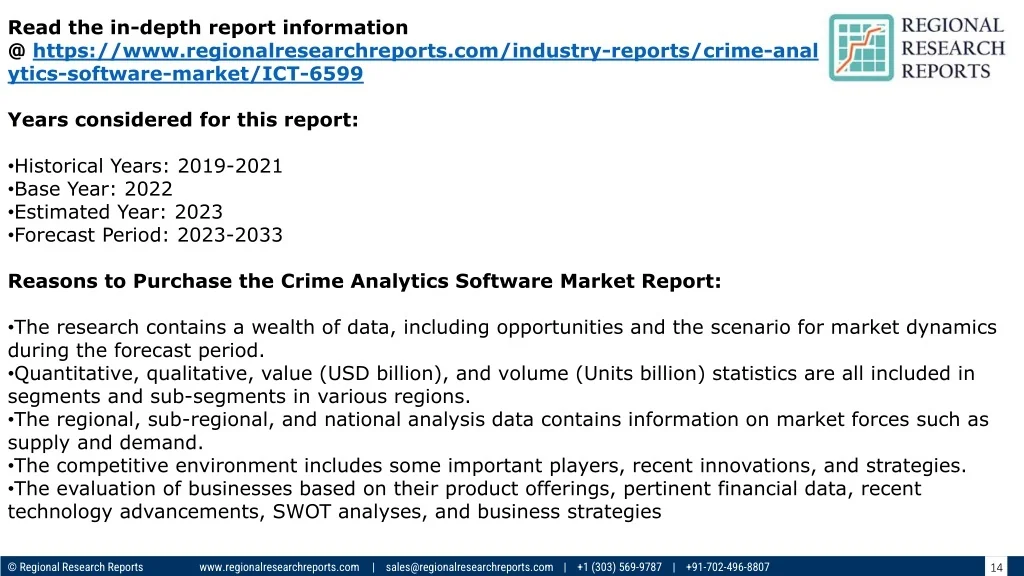This screenshot has width=1024, height=576.
Task: Click the 'Read the in-depth report information' heading
Action: (208, 27)
